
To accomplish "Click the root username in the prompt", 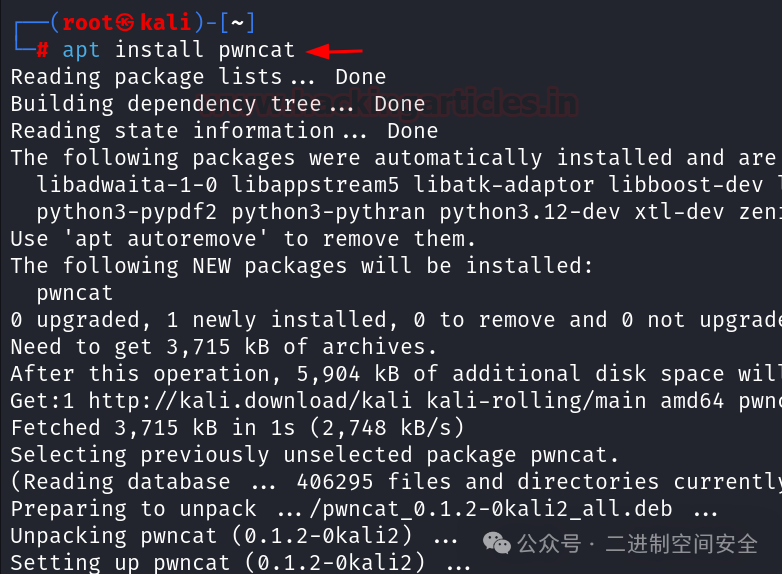I will (88, 22).
